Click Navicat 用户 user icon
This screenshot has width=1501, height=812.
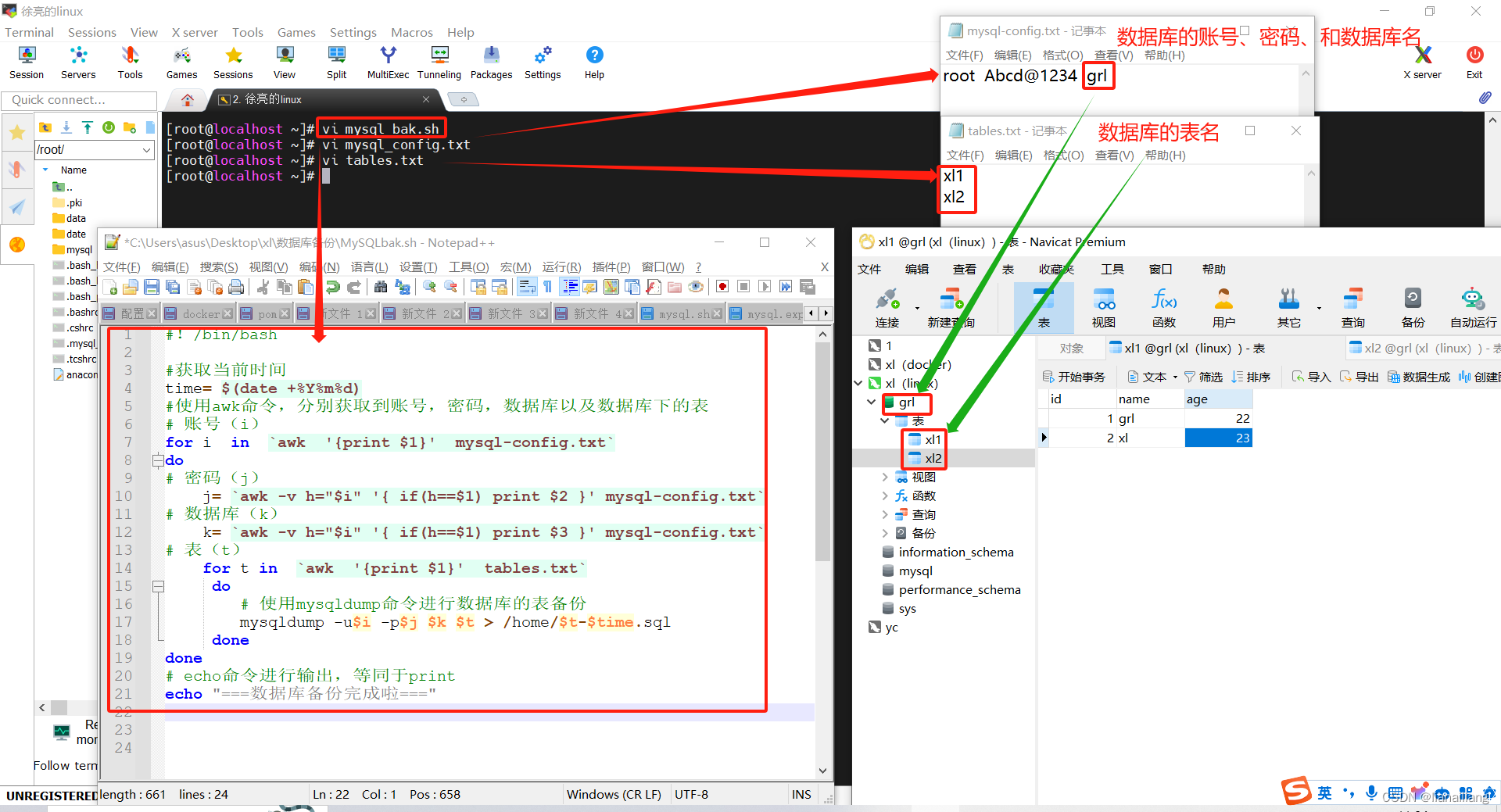[x=1223, y=308]
